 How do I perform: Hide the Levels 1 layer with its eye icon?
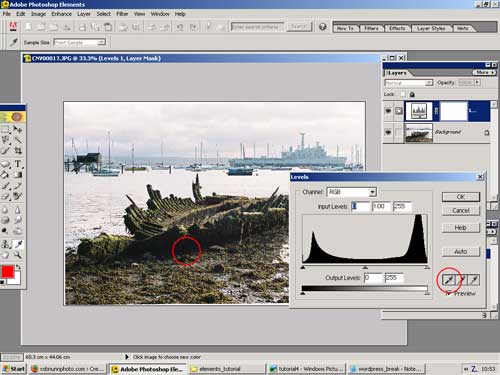point(388,111)
